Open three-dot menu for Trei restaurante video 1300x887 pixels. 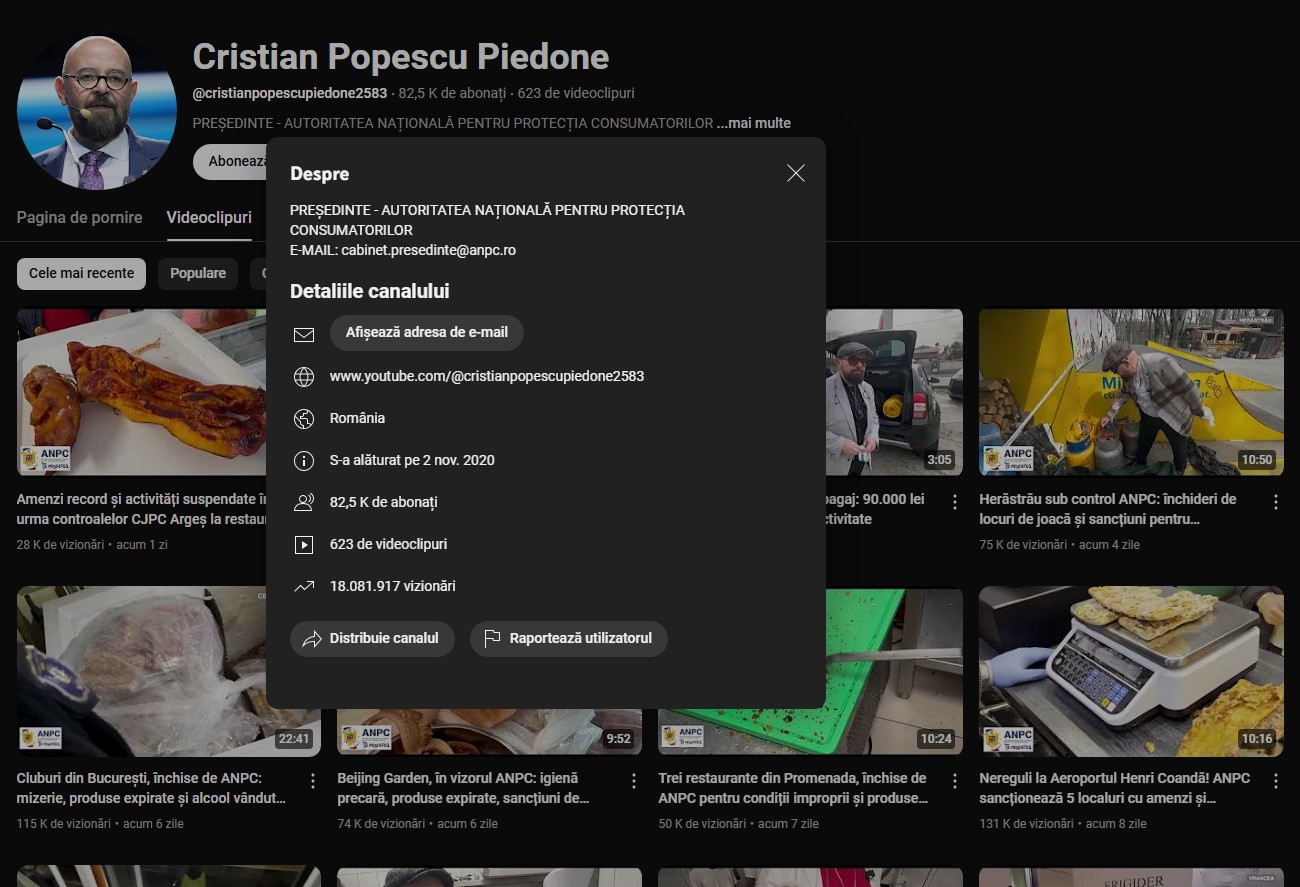pos(954,781)
